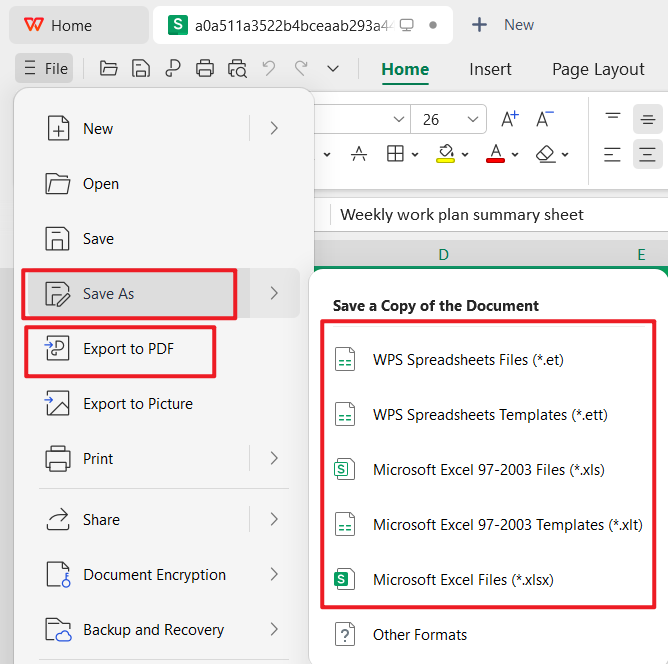668x664 pixels.
Task: Click the Redo toolbar icon
Action: point(301,68)
